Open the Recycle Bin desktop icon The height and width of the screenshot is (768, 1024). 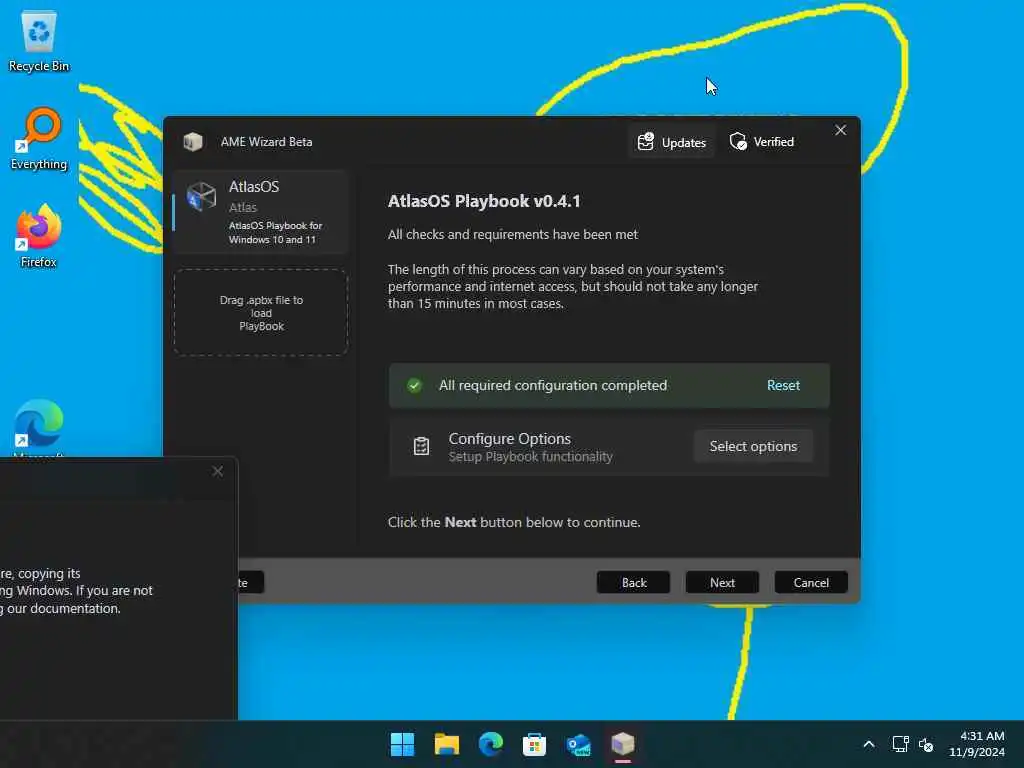39,40
